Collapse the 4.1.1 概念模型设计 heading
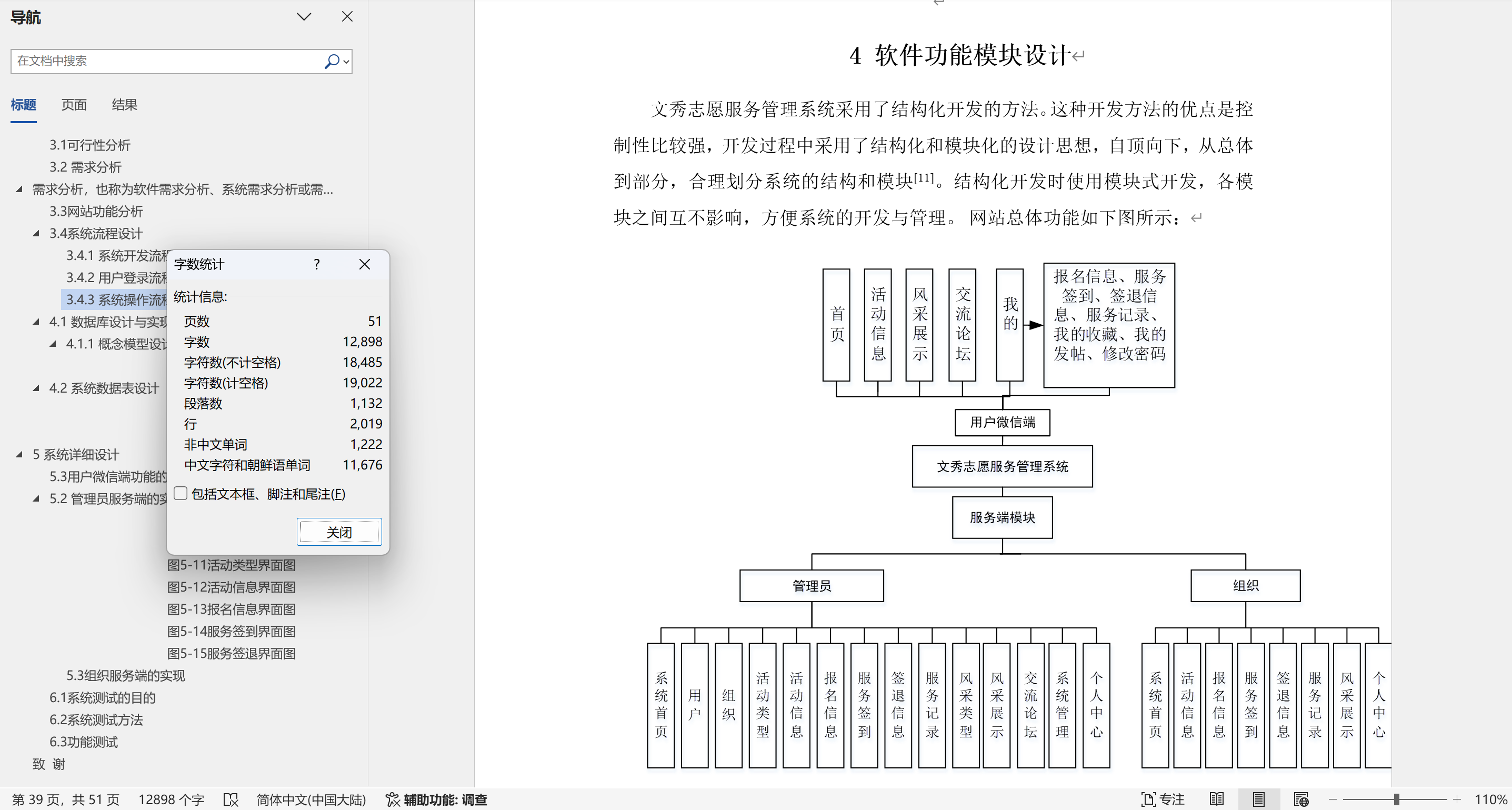This screenshot has height=810, width=1512. [x=53, y=344]
